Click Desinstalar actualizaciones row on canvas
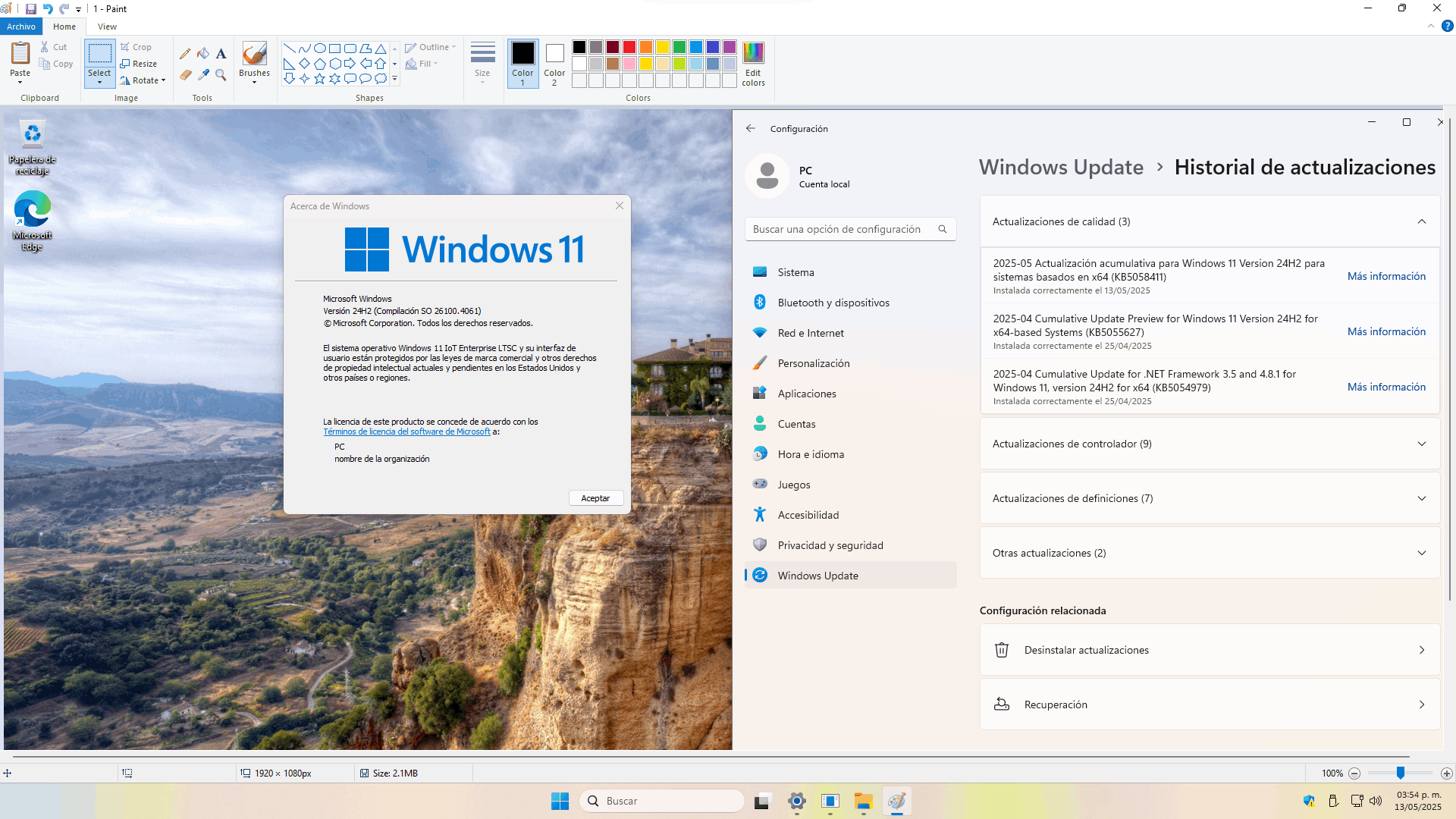1456x819 pixels. pos(1210,650)
